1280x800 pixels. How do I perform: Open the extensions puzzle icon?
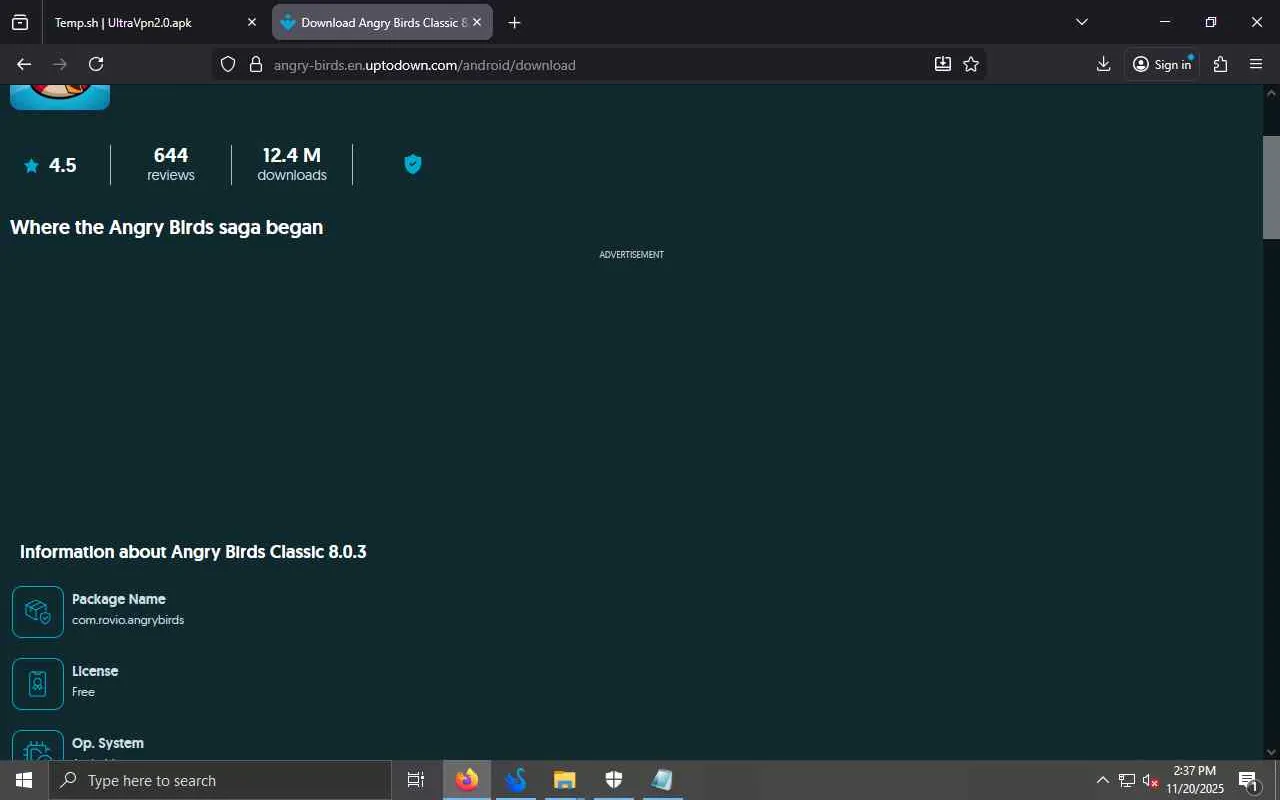click(x=1220, y=64)
